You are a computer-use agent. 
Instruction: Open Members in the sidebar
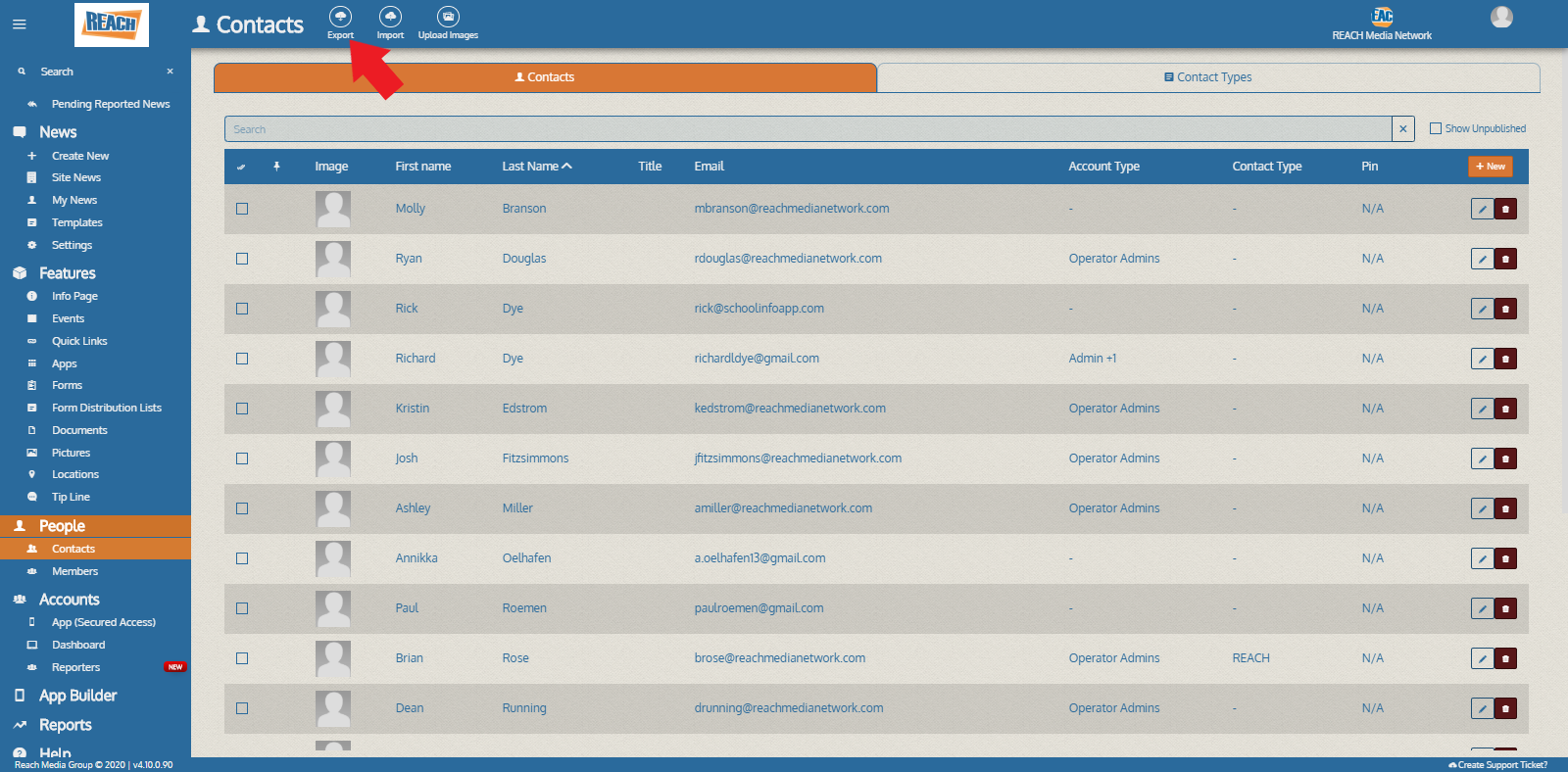coord(75,571)
